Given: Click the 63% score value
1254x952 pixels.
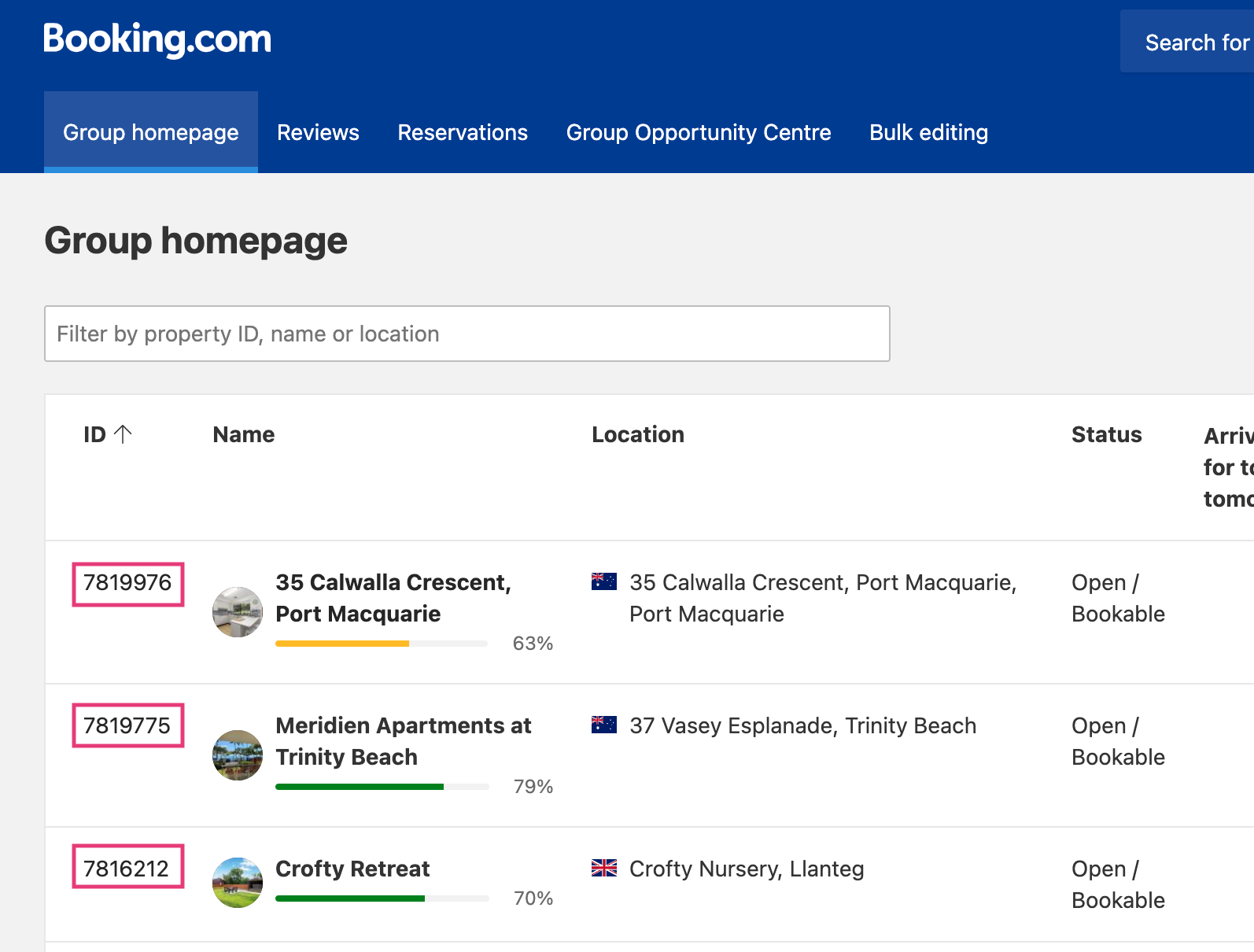Looking at the screenshot, I should coord(533,644).
